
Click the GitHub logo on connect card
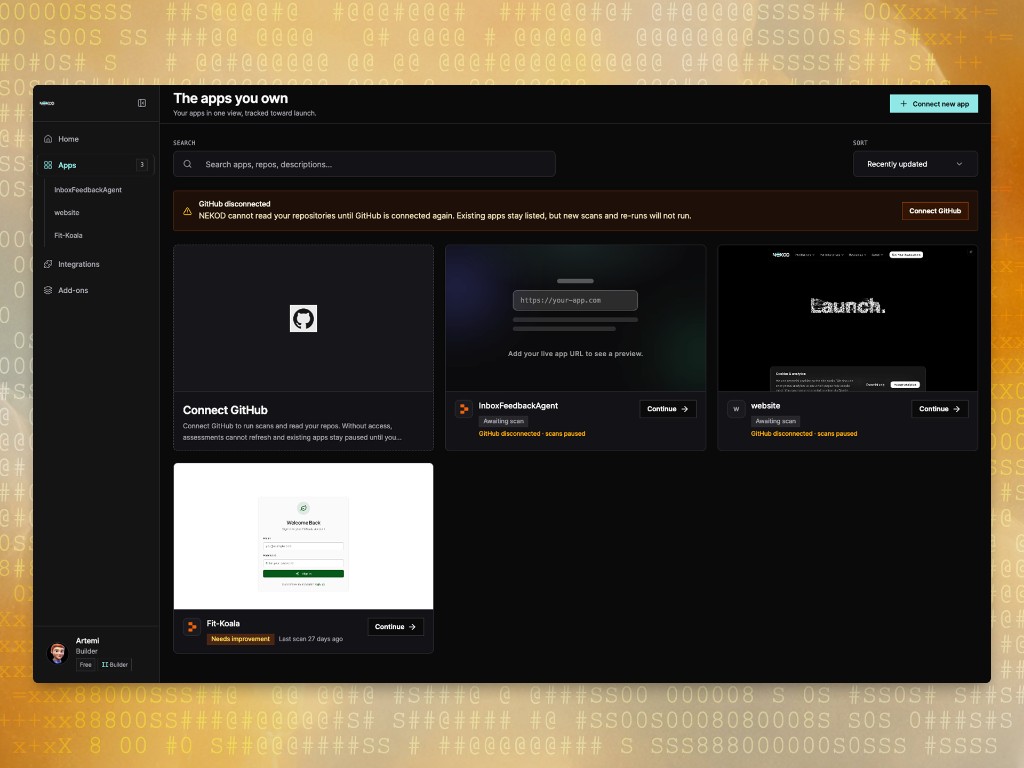pos(303,319)
